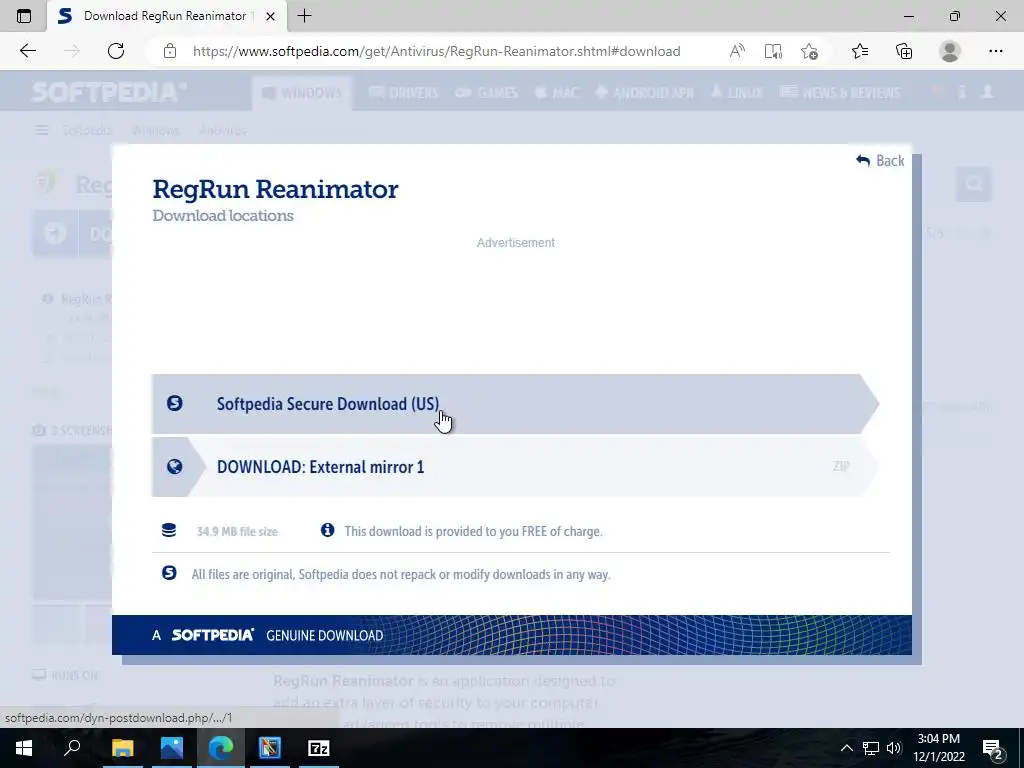This screenshot has width=1024, height=768.
Task: Open the Photos app on the taskbar
Action: coord(172,748)
